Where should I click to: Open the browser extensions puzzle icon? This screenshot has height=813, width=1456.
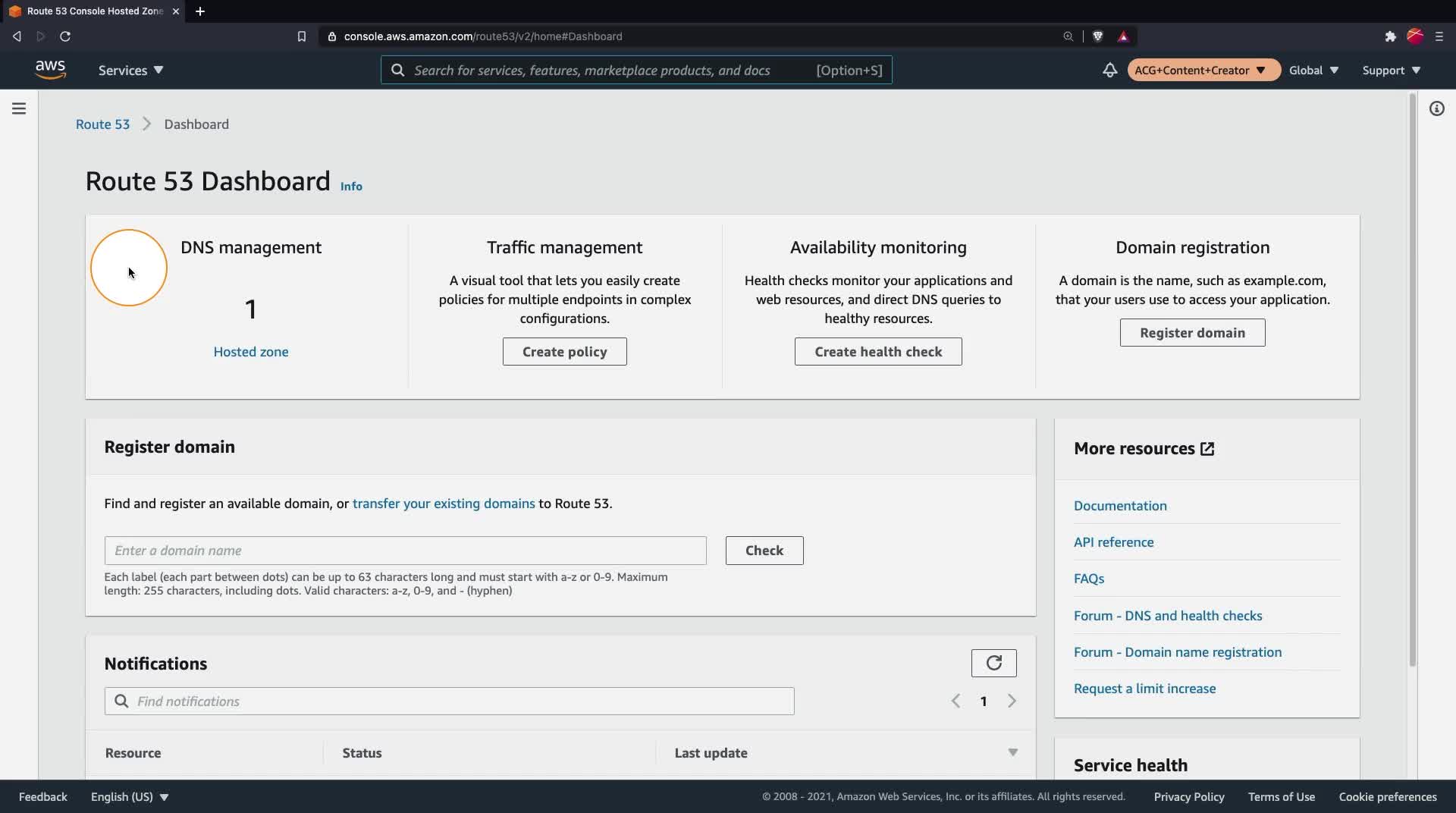[x=1390, y=36]
